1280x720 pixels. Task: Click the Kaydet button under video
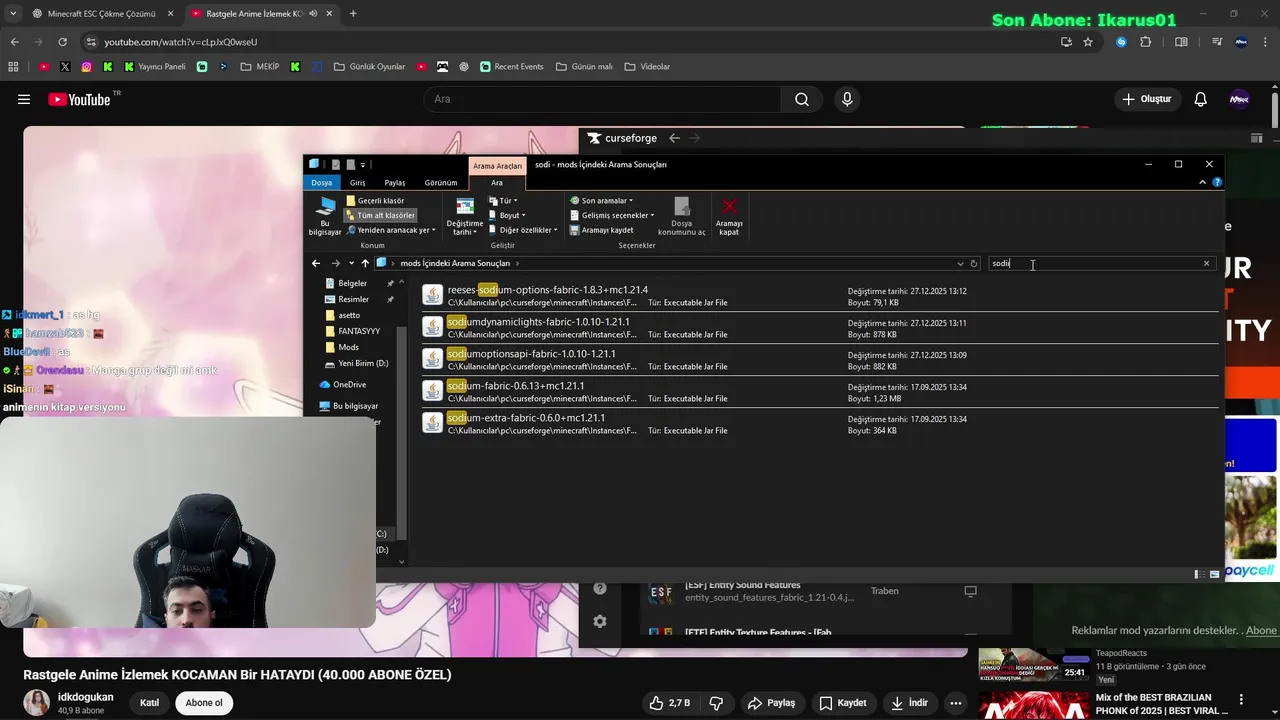click(843, 703)
